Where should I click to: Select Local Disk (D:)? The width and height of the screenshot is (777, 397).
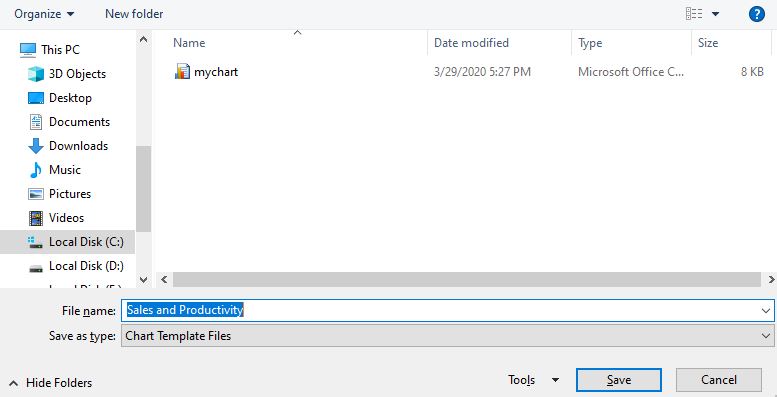86,266
